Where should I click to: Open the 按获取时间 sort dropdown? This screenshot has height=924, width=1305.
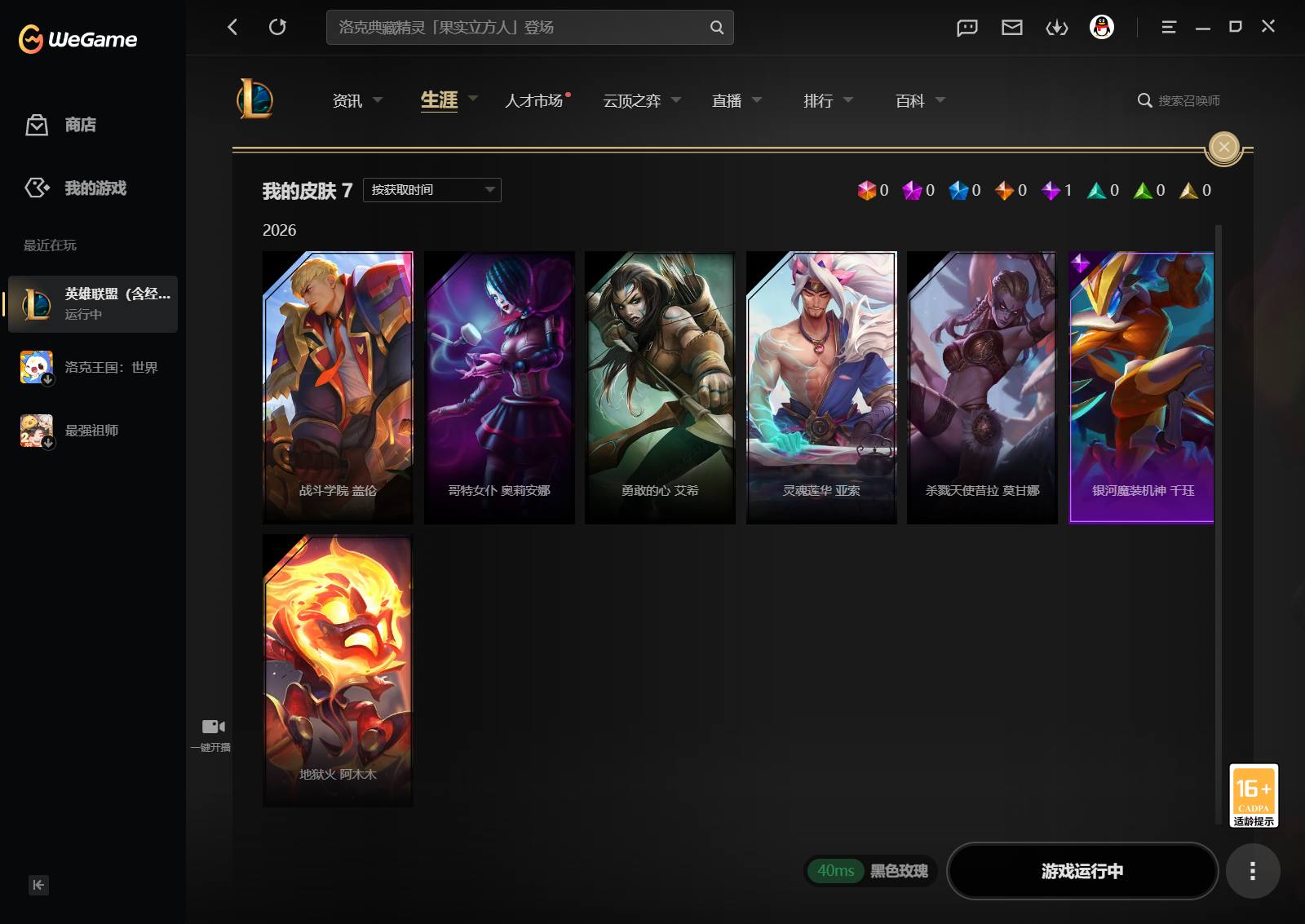[432, 190]
